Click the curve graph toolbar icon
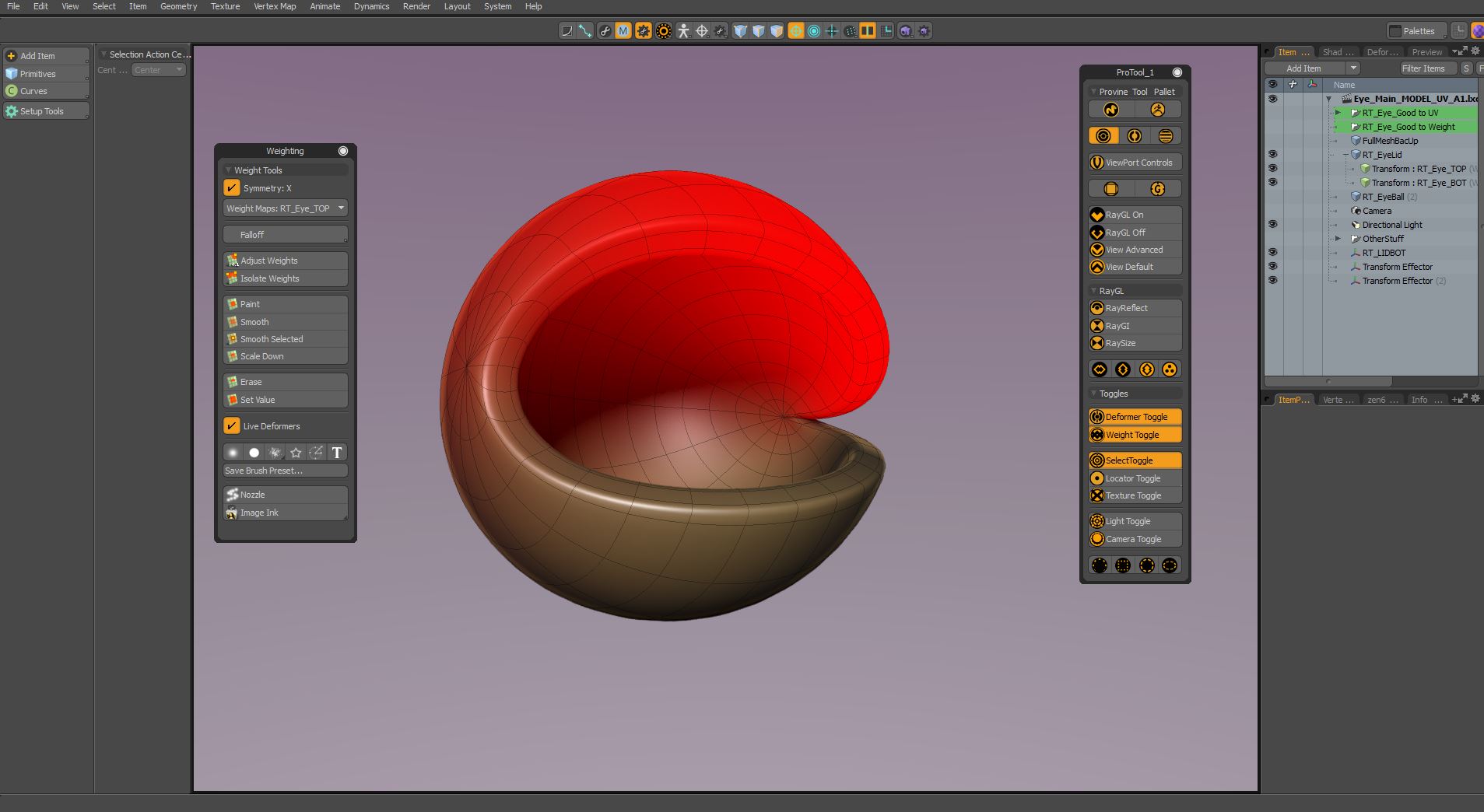 567,31
